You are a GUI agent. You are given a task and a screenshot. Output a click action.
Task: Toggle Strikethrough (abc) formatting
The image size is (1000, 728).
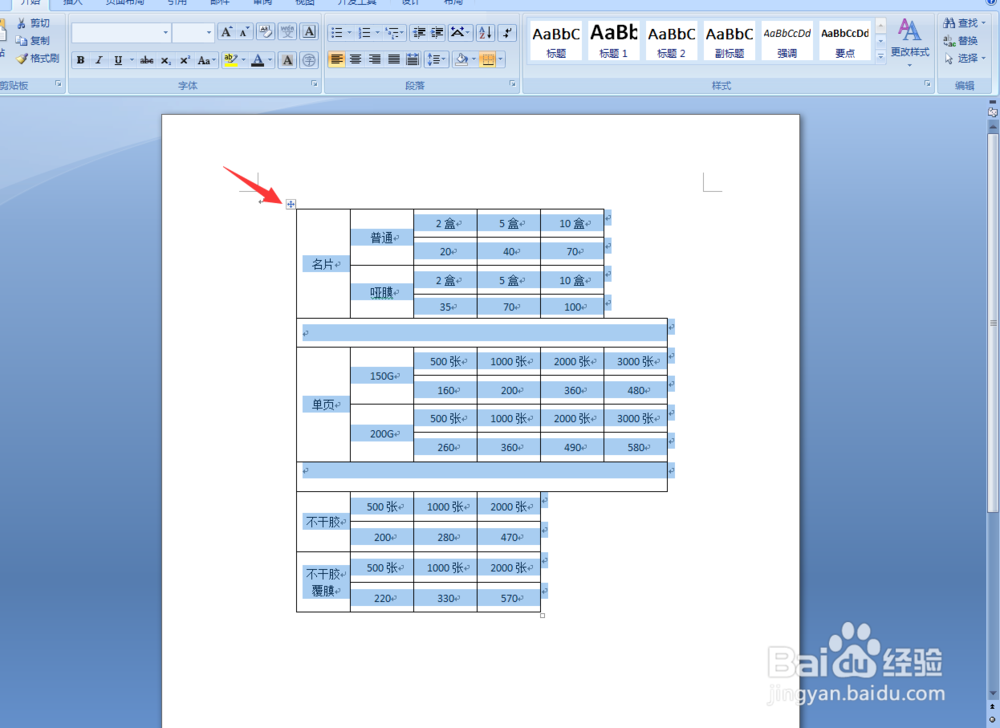pyautogui.click(x=147, y=61)
